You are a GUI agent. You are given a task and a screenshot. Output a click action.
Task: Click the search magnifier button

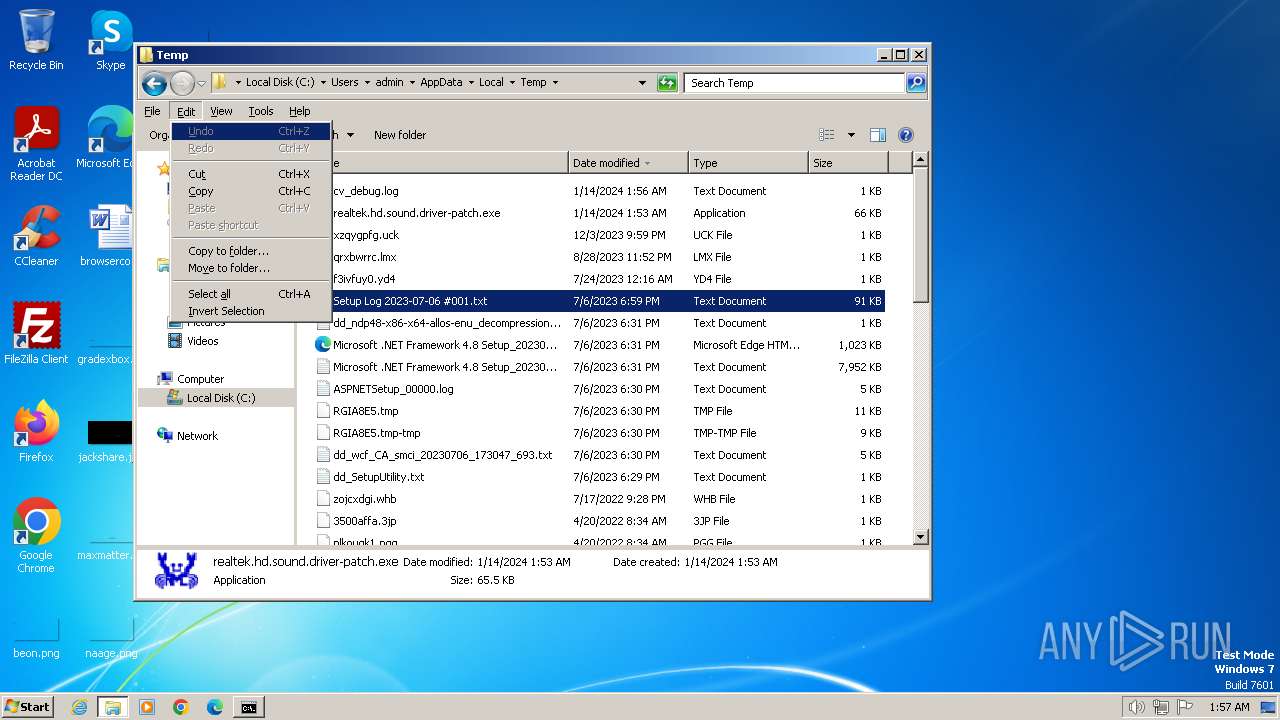pyautogui.click(x=916, y=83)
